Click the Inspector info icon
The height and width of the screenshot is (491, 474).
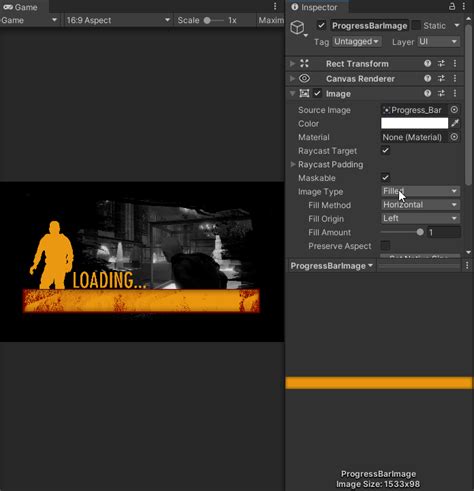(x=295, y=7)
